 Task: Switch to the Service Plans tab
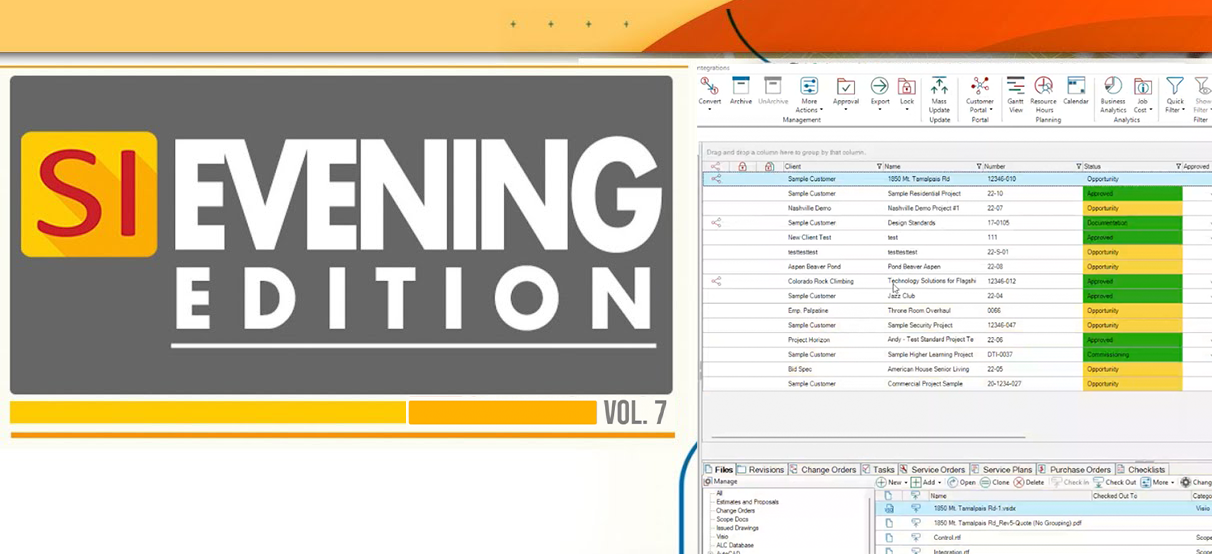[1002, 469]
